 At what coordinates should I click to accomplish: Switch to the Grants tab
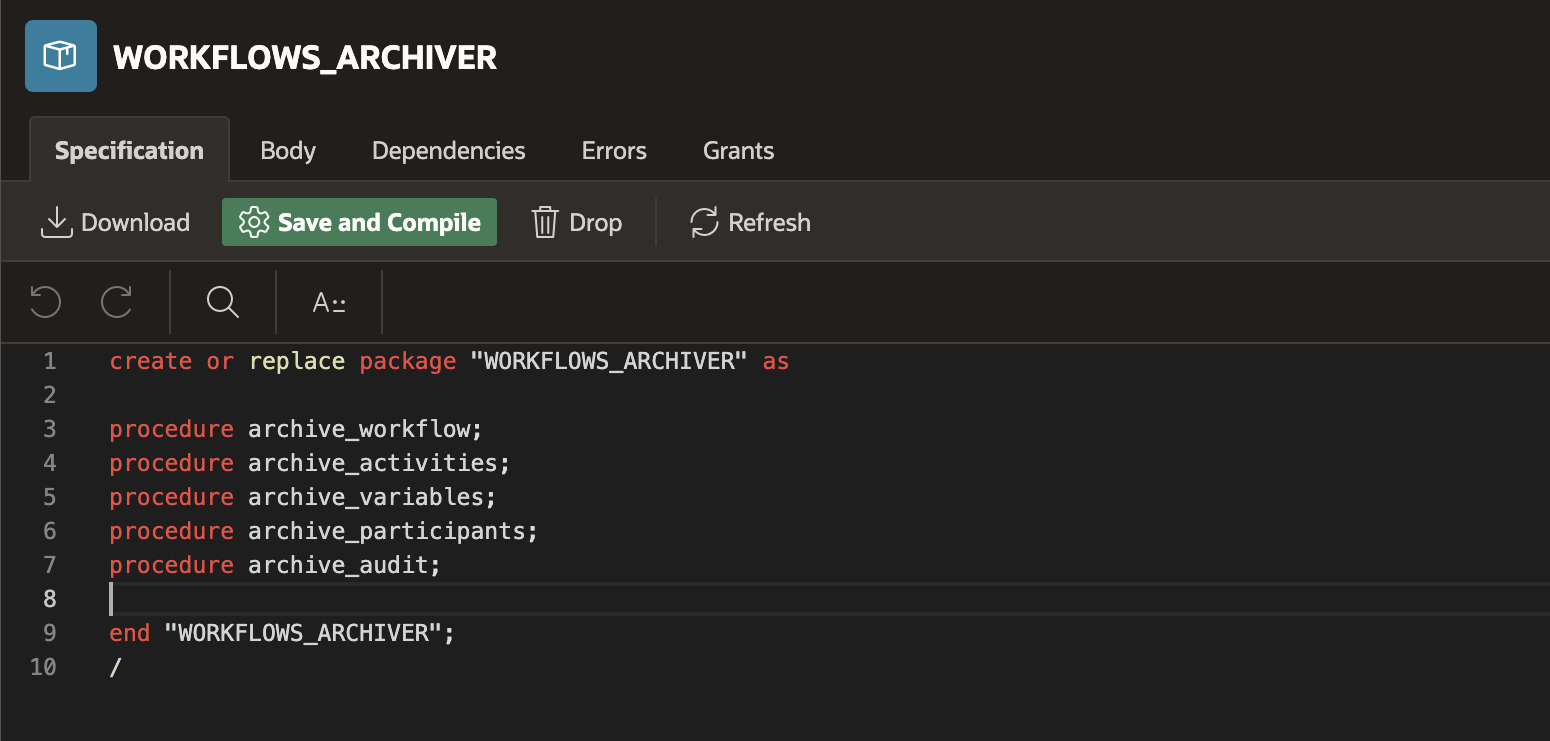coord(738,151)
